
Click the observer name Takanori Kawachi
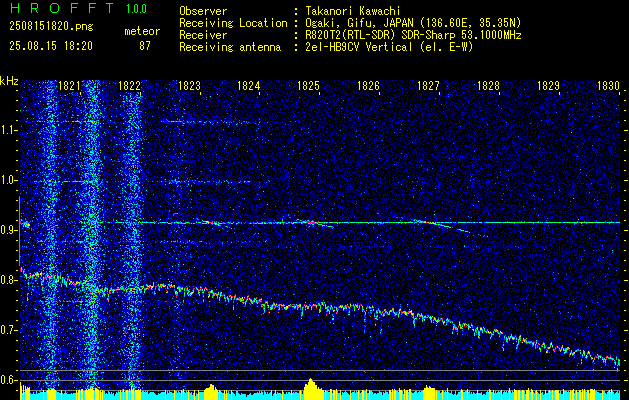(353, 11)
